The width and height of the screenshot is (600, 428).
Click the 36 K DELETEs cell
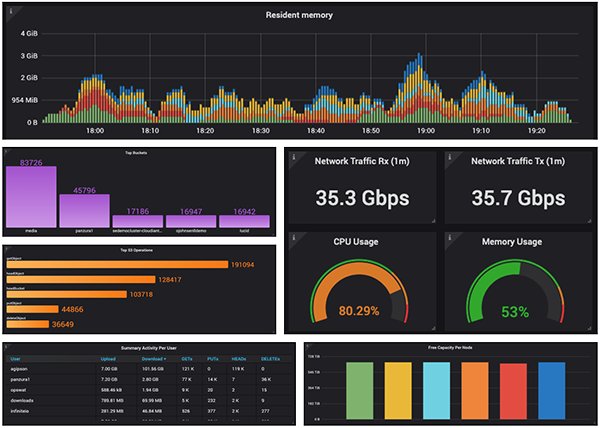click(x=266, y=379)
